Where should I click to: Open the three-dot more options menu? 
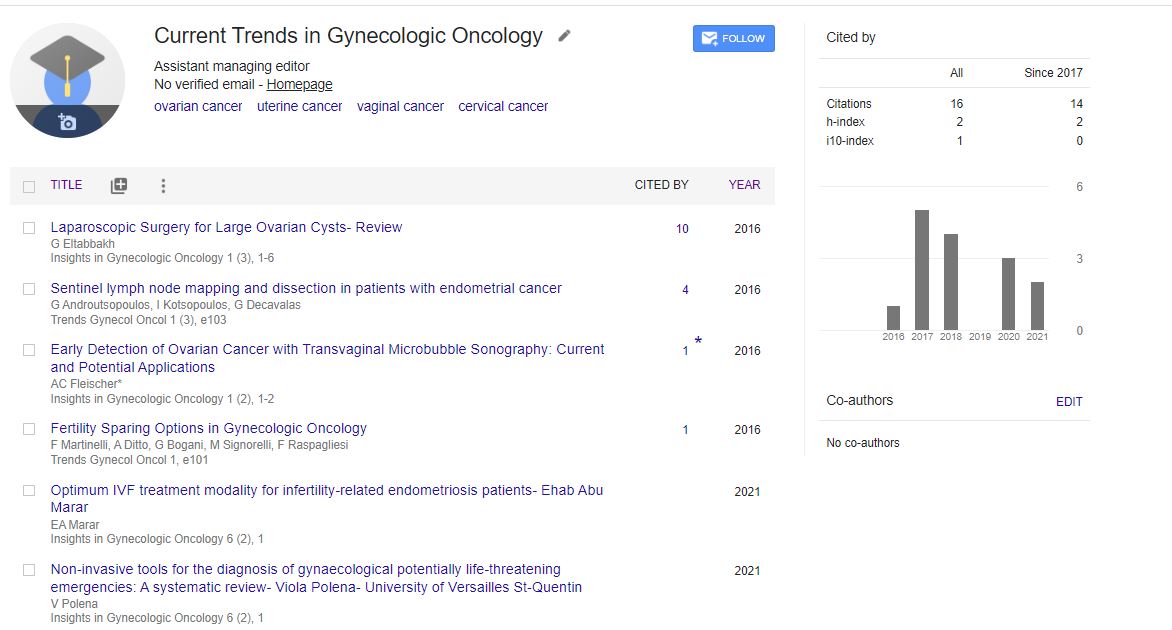pyautogui.click(x=163, y=185)
